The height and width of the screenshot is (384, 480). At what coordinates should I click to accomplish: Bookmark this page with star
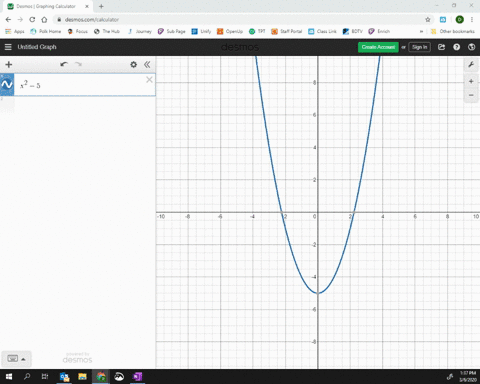(x=428, y=20)
